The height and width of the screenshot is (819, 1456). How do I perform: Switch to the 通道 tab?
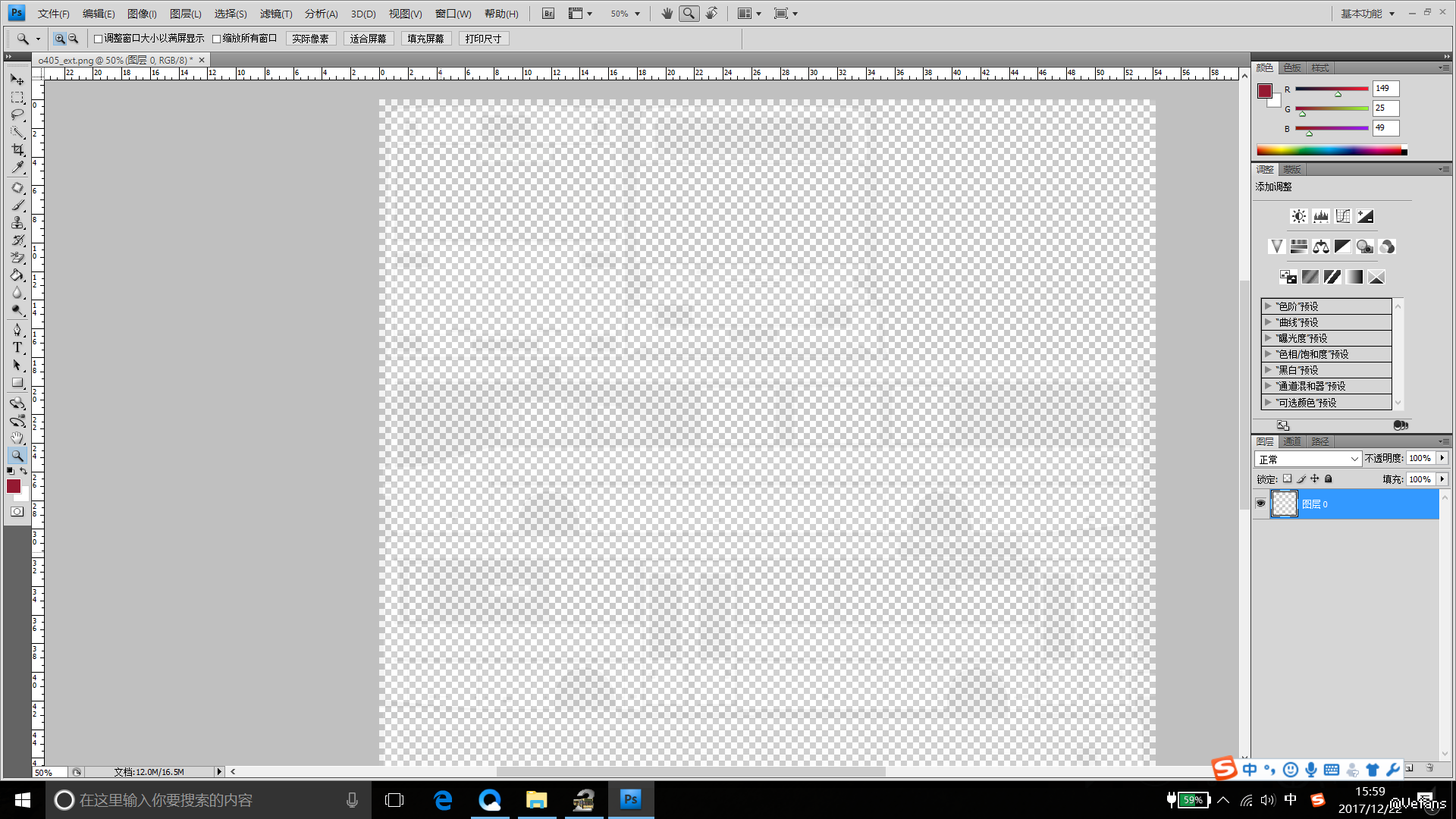point(1292,441)
